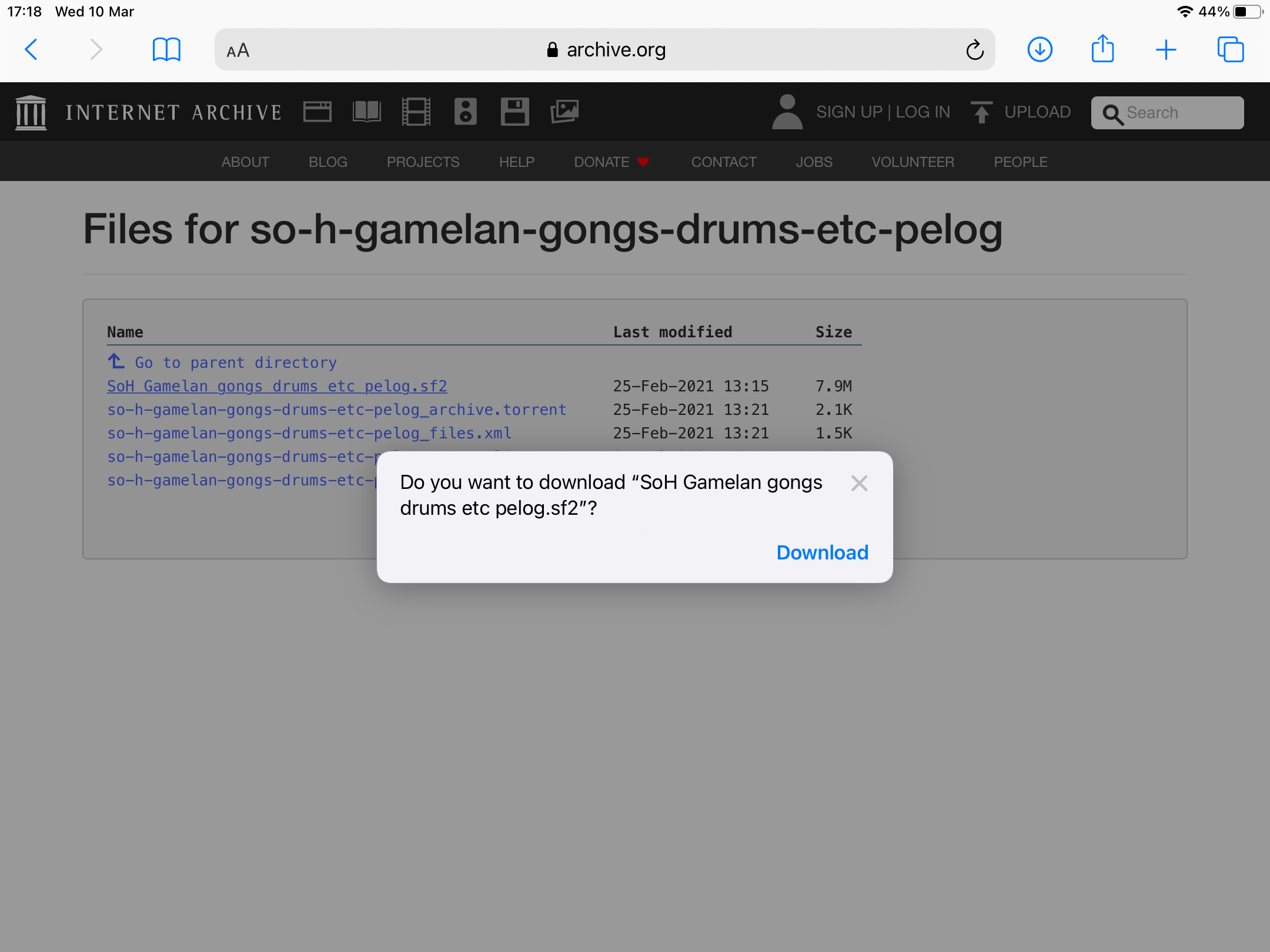Open the AA reader view menu

[238, 51]
